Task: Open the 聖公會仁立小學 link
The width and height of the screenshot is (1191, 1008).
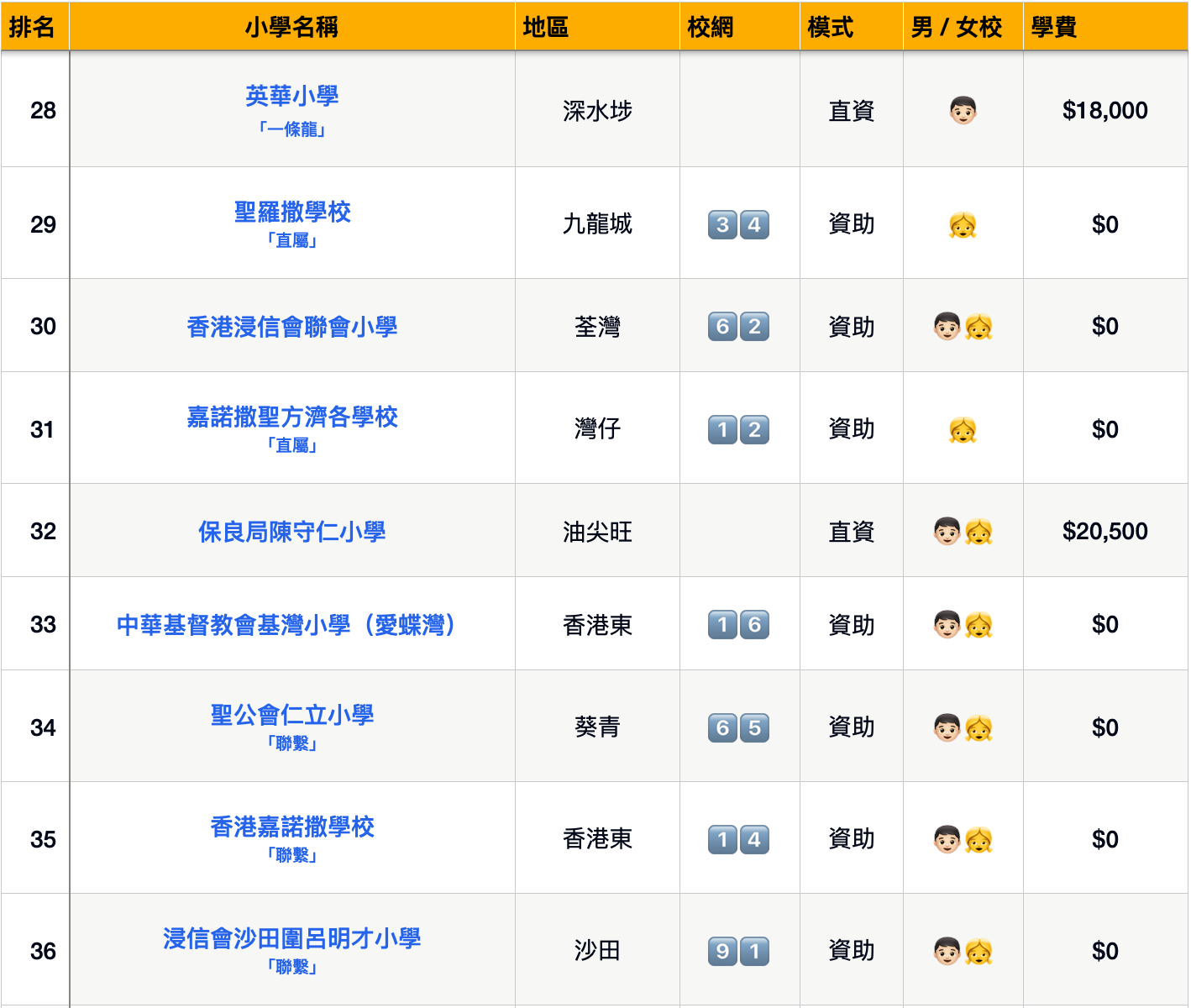Action: pos(292,715)
